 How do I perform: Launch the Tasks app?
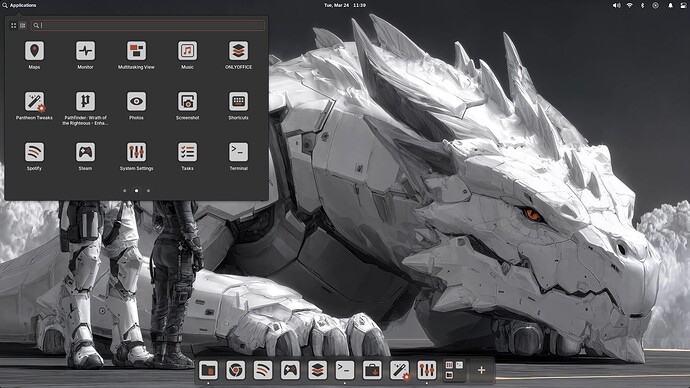(187, 156)
